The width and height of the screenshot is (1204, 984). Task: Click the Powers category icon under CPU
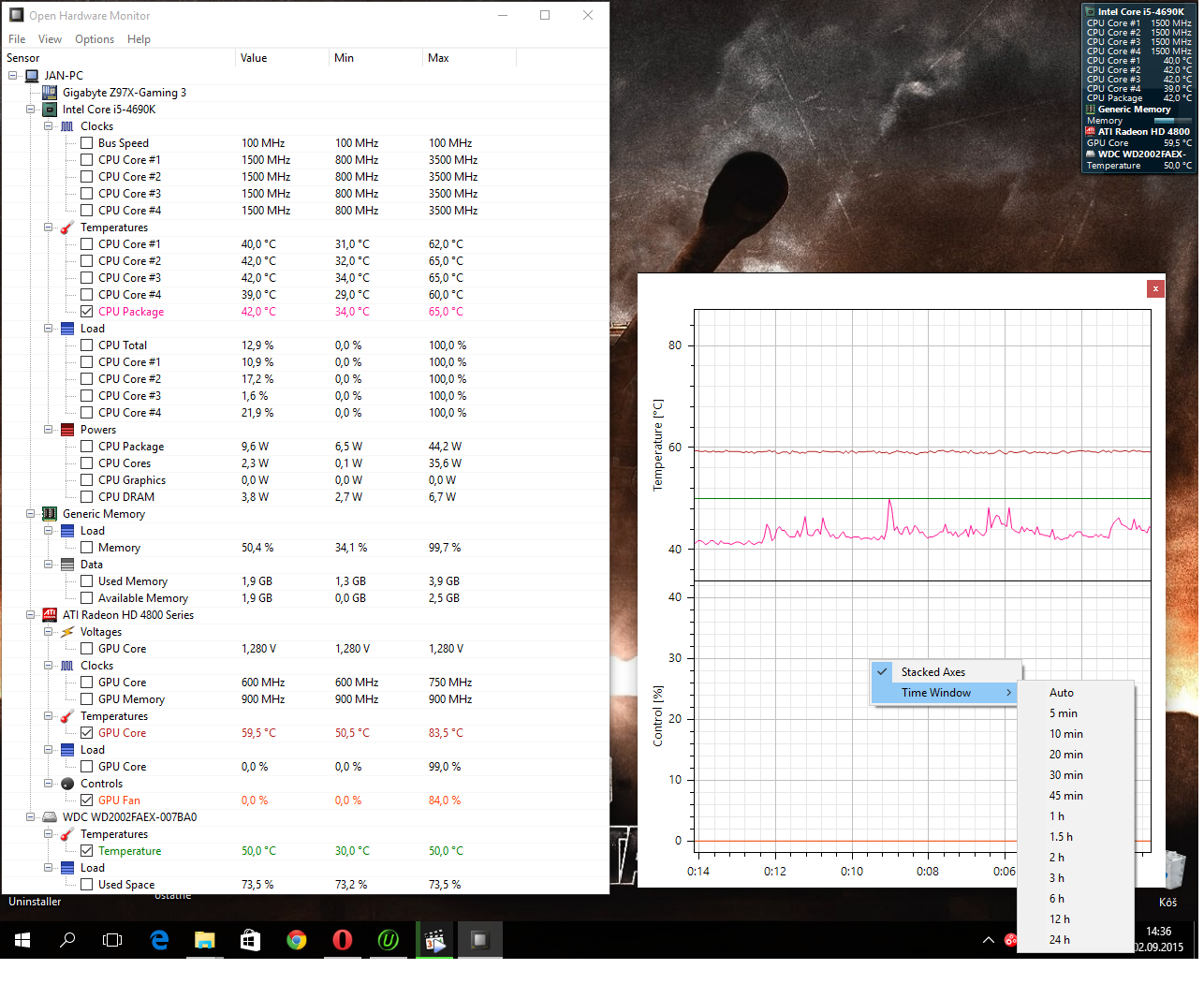point(67,430)
